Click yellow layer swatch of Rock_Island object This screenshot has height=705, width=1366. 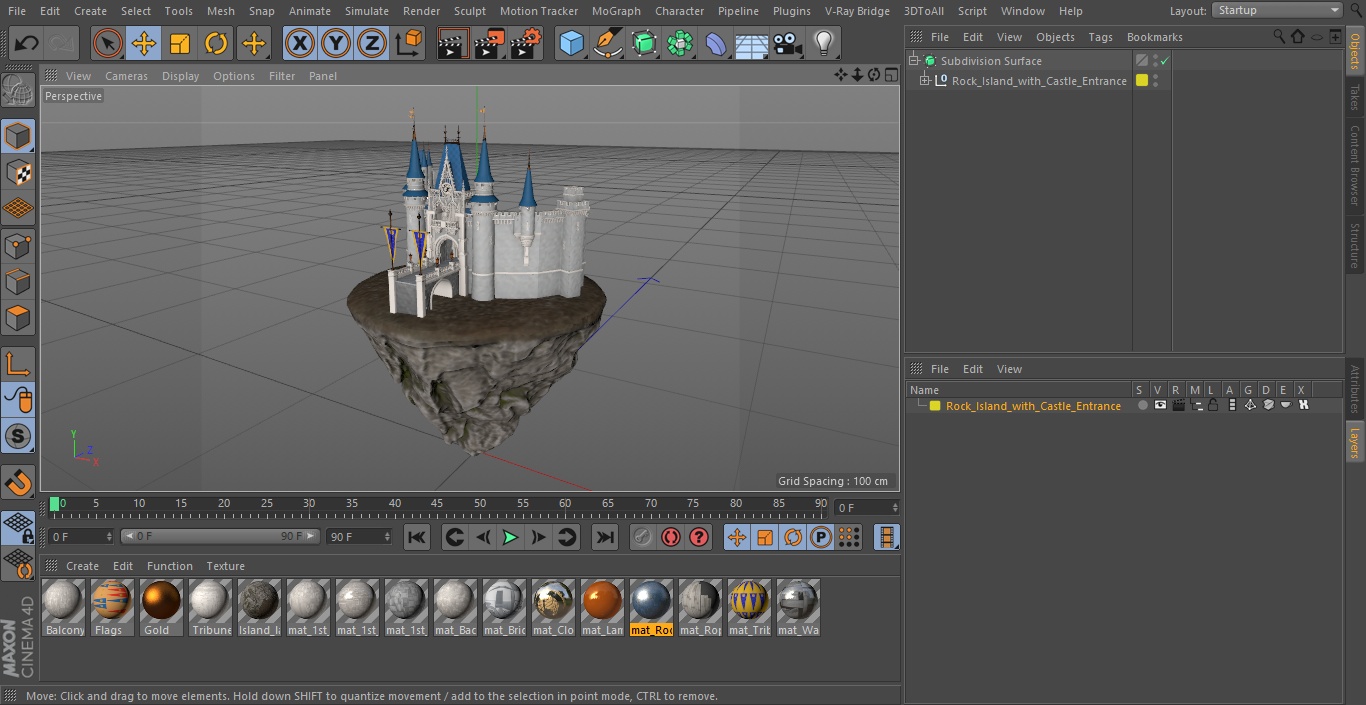(1142, 81)
